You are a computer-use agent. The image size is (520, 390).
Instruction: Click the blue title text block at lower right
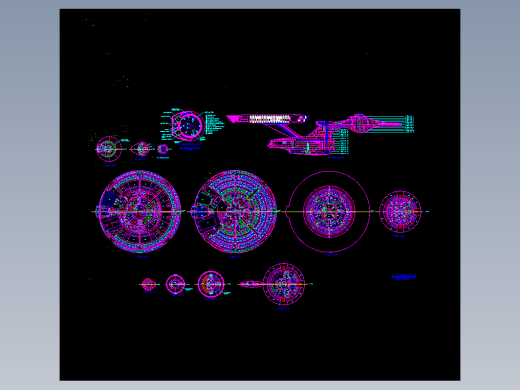[x=404, y=277]
